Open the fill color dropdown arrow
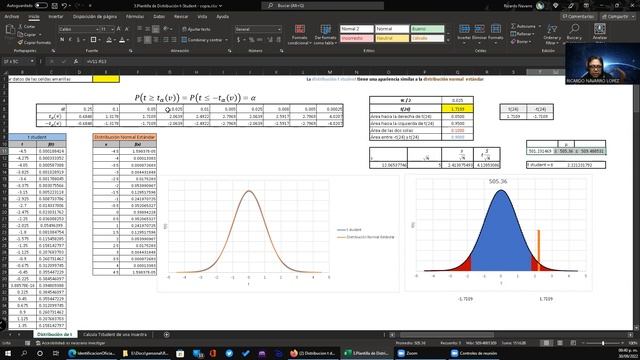Viewport: 640px width, 360px height. coord(115,40)
